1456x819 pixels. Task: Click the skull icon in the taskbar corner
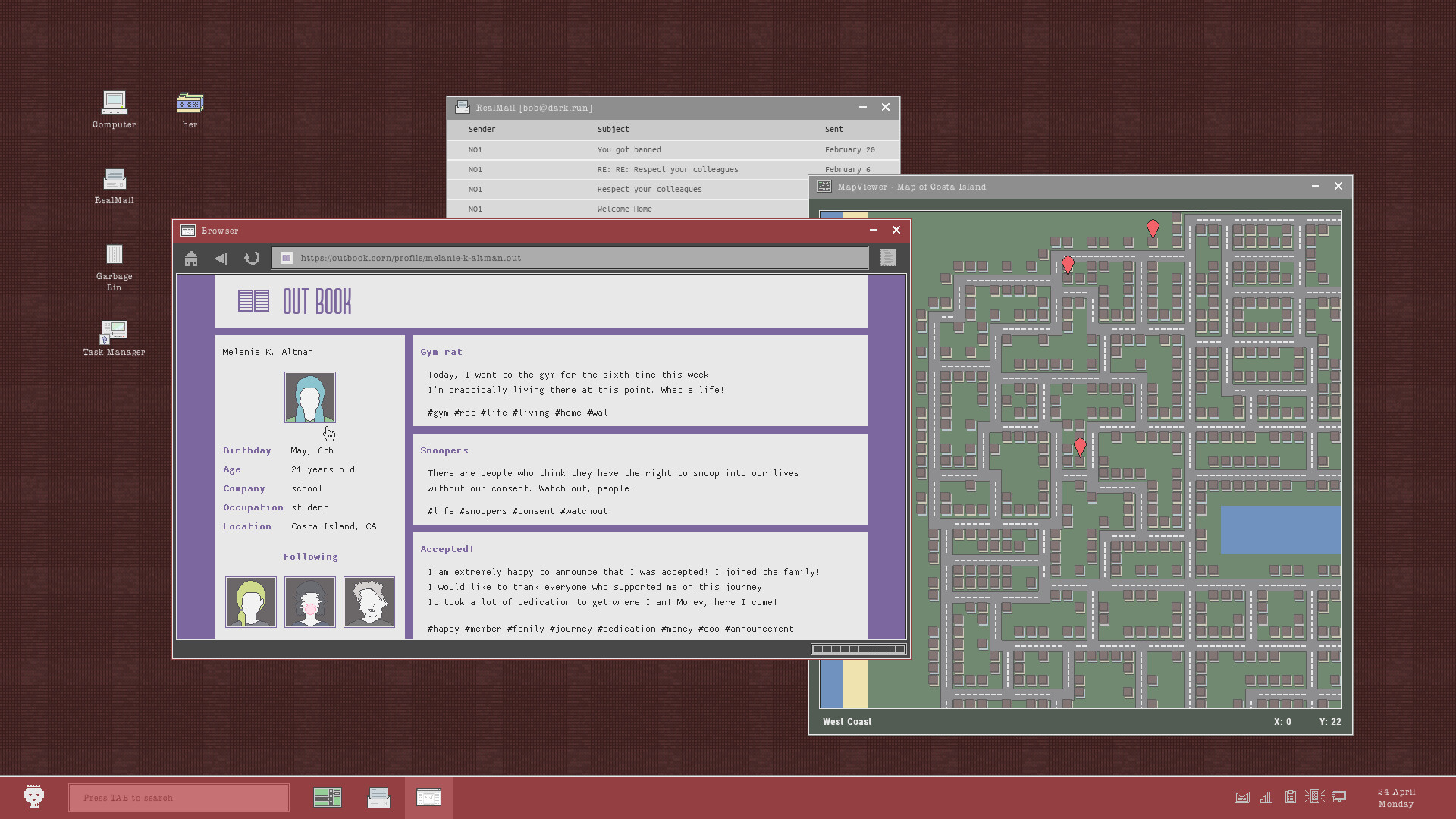pos(34,797)
